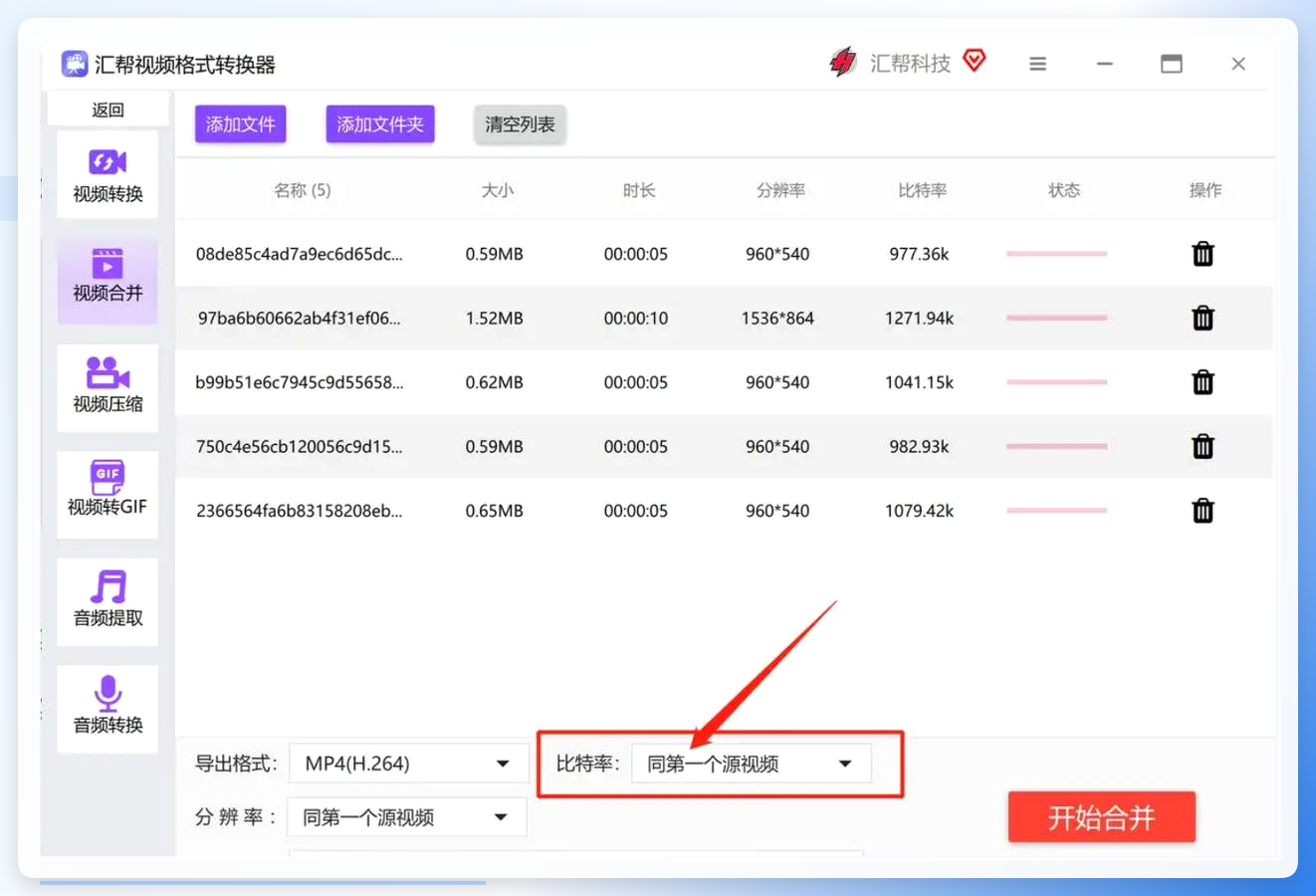Select file 97ba6b60662ab4f31ef06... in list
This screenshot has height=896, width=1316.
(300, 319)
